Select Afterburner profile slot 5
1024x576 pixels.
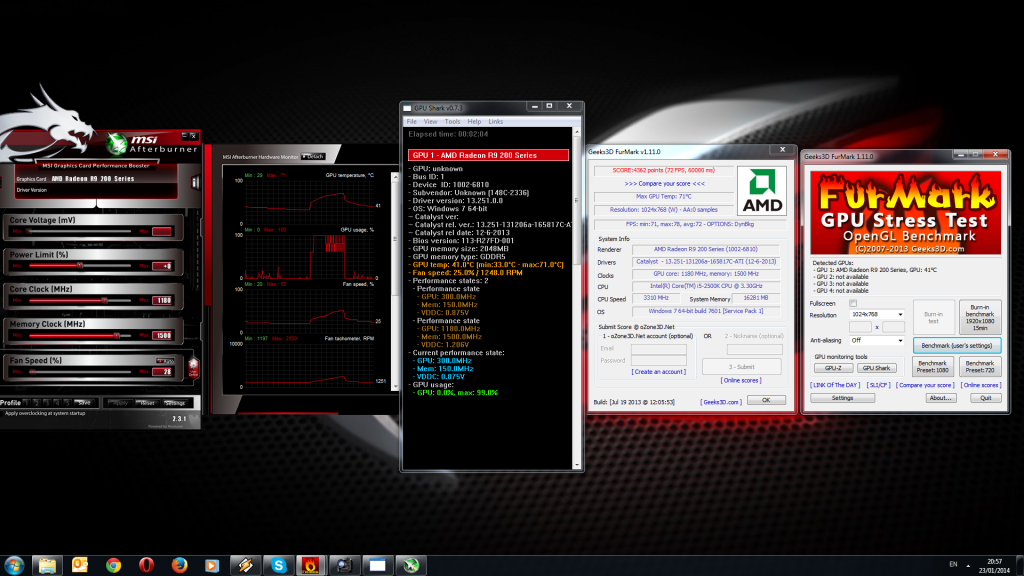67,403
